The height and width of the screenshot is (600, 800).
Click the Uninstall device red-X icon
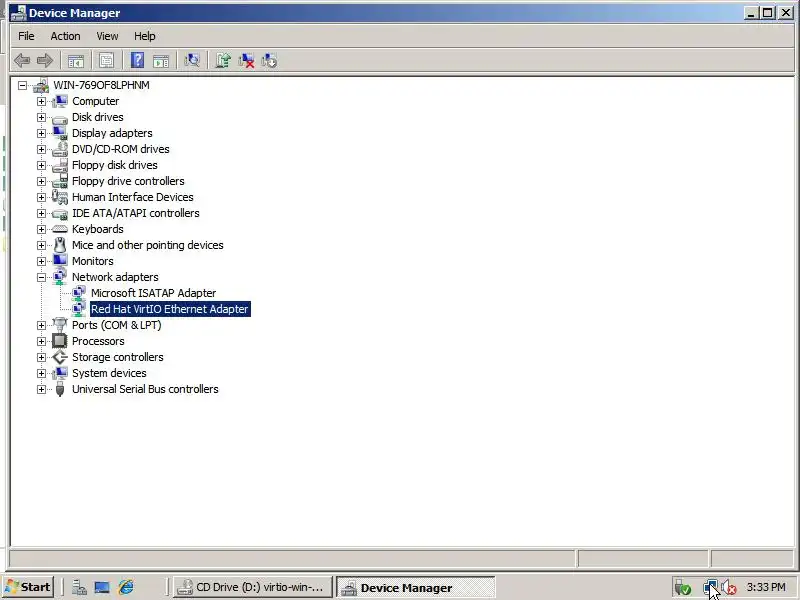(246, 61)
